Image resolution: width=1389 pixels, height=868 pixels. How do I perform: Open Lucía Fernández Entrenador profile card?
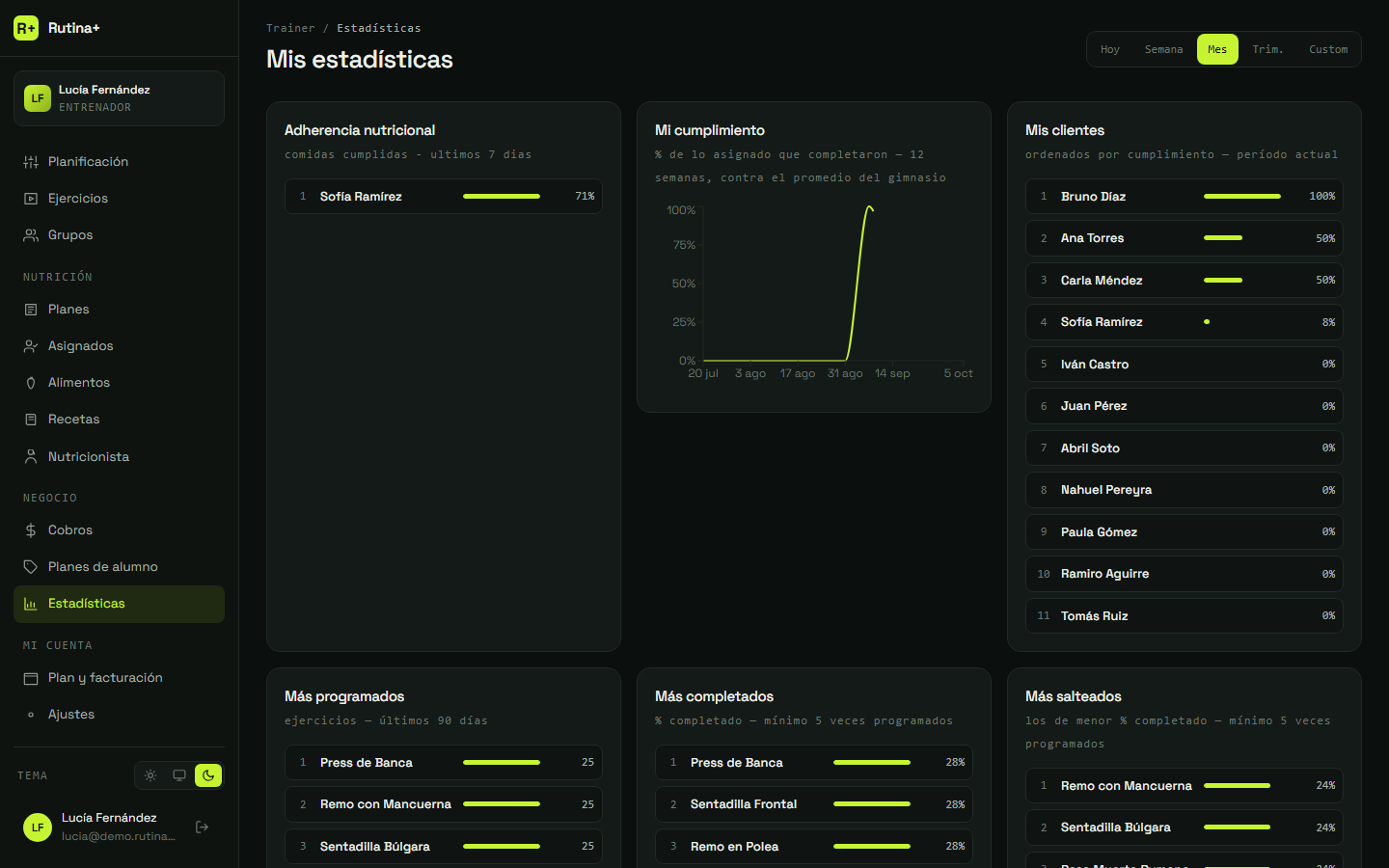(x=119, y=98)
